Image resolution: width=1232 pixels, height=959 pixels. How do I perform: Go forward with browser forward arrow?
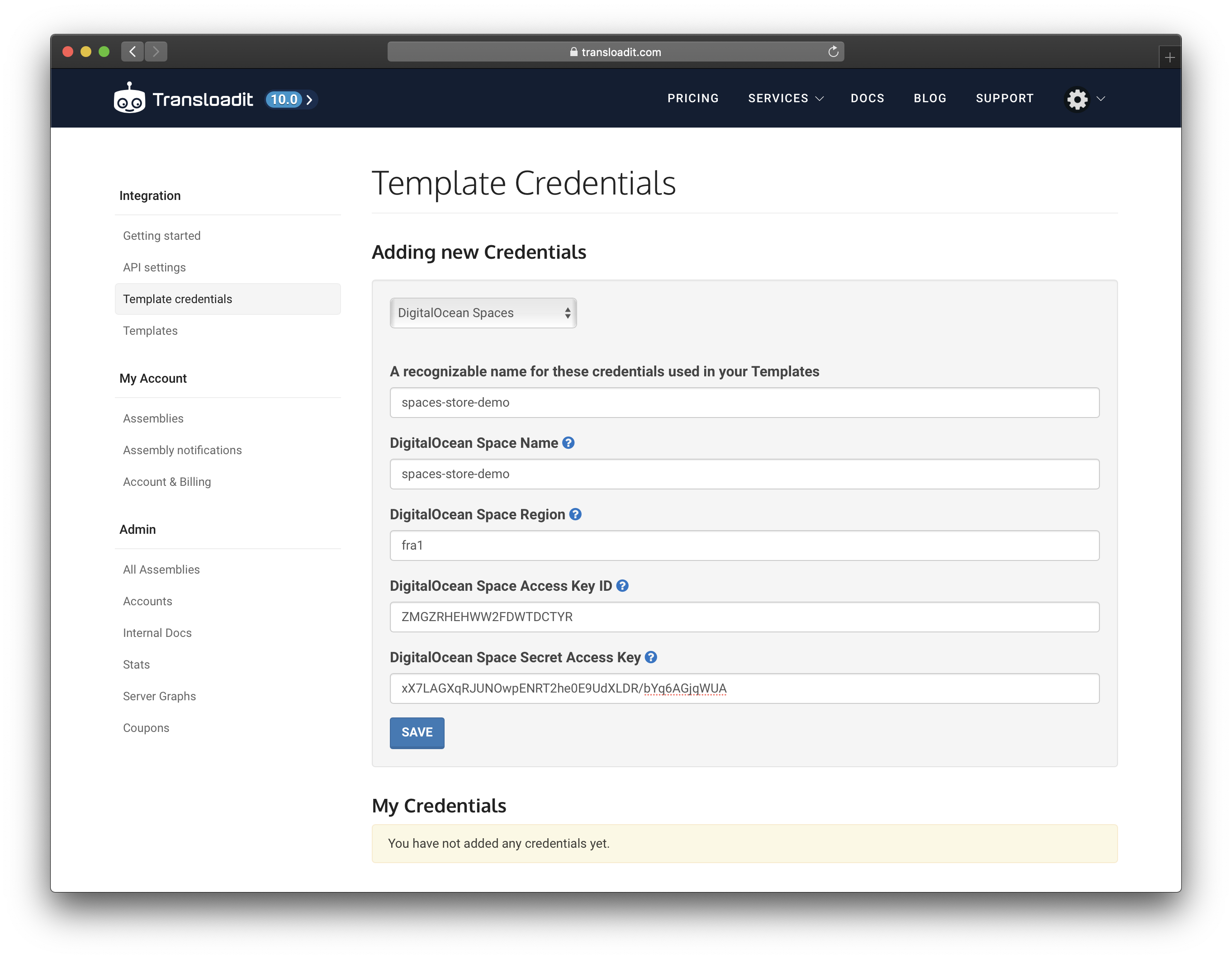pyautogui.click(x=156, y=52)
